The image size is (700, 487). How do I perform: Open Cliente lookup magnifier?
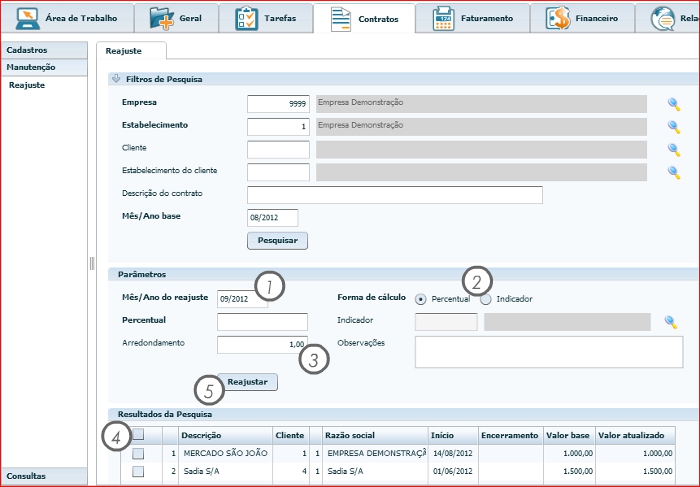[674, 150]
